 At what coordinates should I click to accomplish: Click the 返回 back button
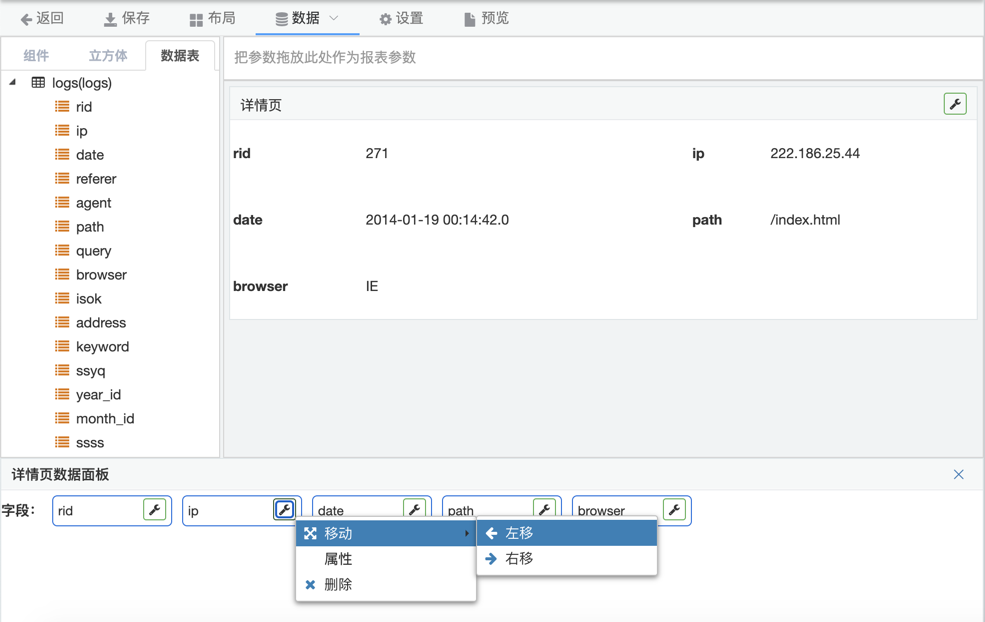pos(42,19)
